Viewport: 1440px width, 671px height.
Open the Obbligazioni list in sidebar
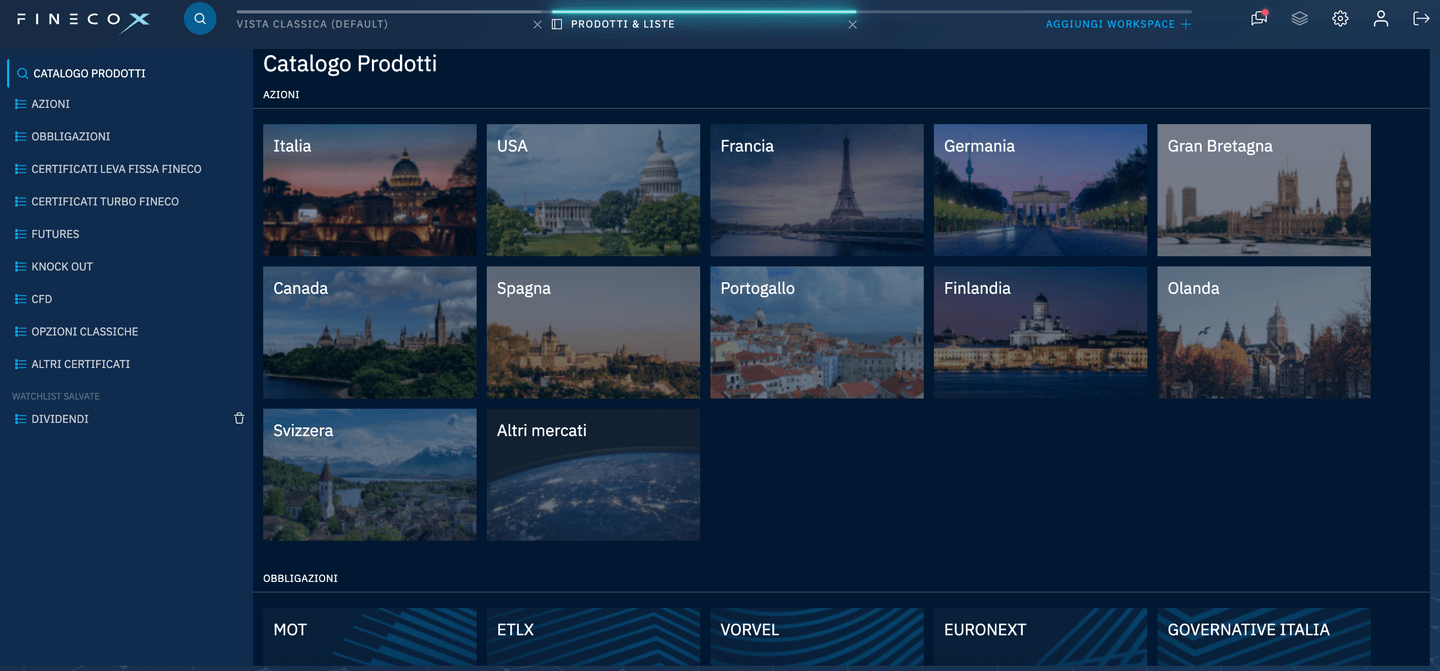point(70,137)
